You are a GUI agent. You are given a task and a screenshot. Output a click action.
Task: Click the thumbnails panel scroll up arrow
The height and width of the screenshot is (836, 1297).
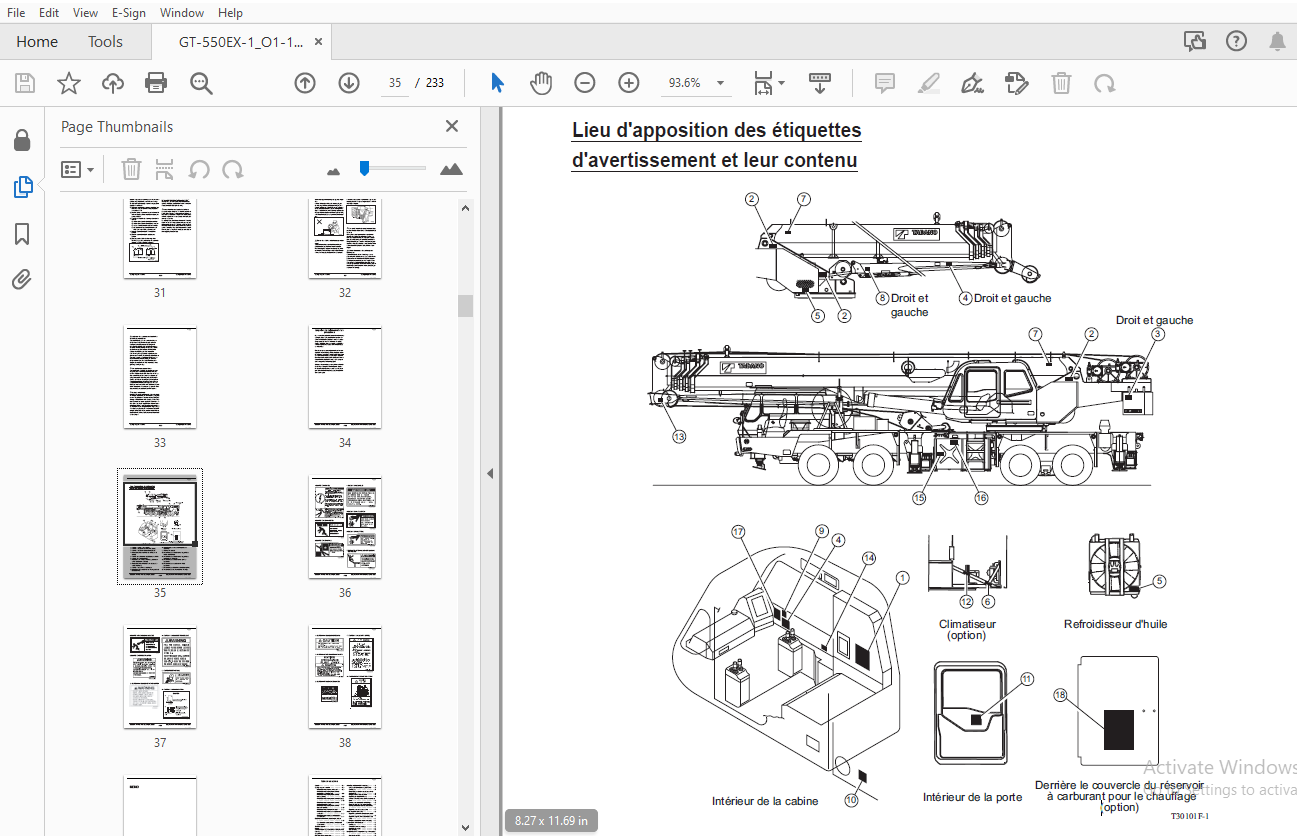(465, 208)
